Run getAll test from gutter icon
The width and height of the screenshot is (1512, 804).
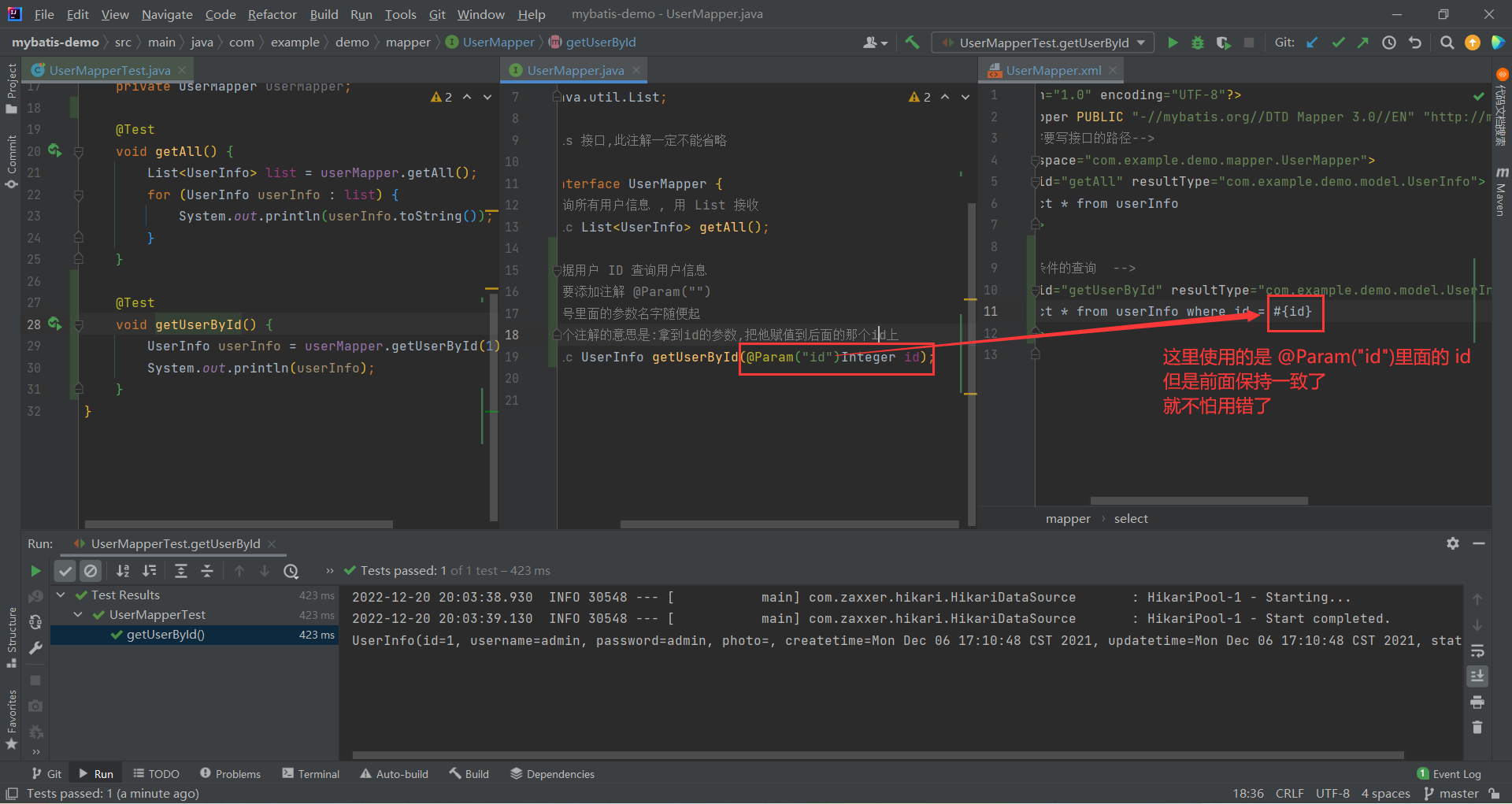coord(54,150)
